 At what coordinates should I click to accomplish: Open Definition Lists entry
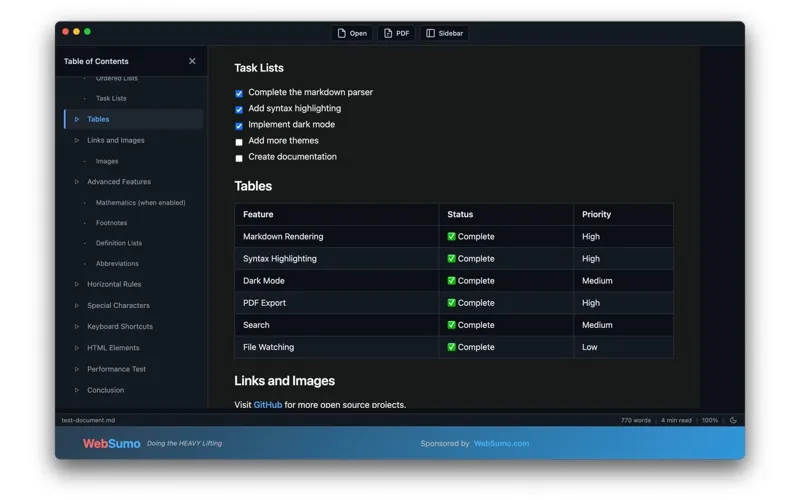pyautogui.click(x=119, y=243)
